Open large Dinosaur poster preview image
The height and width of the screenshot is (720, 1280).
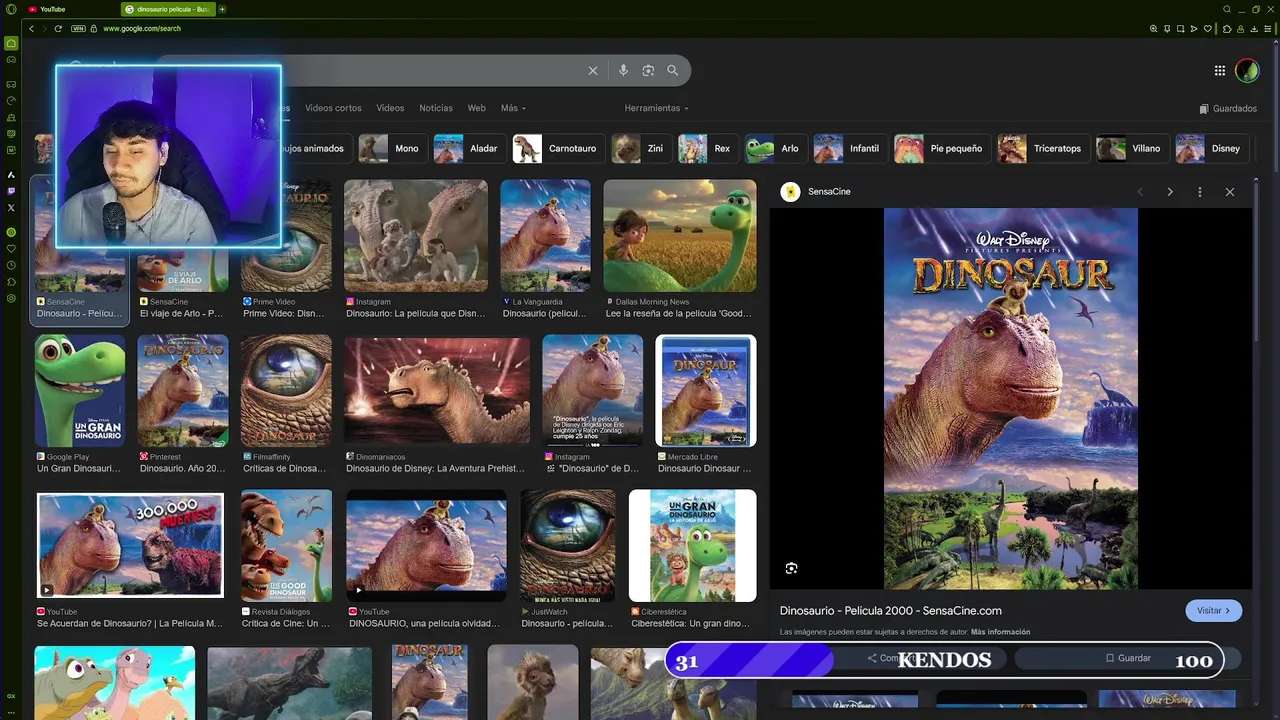[x=1011, y=399]
